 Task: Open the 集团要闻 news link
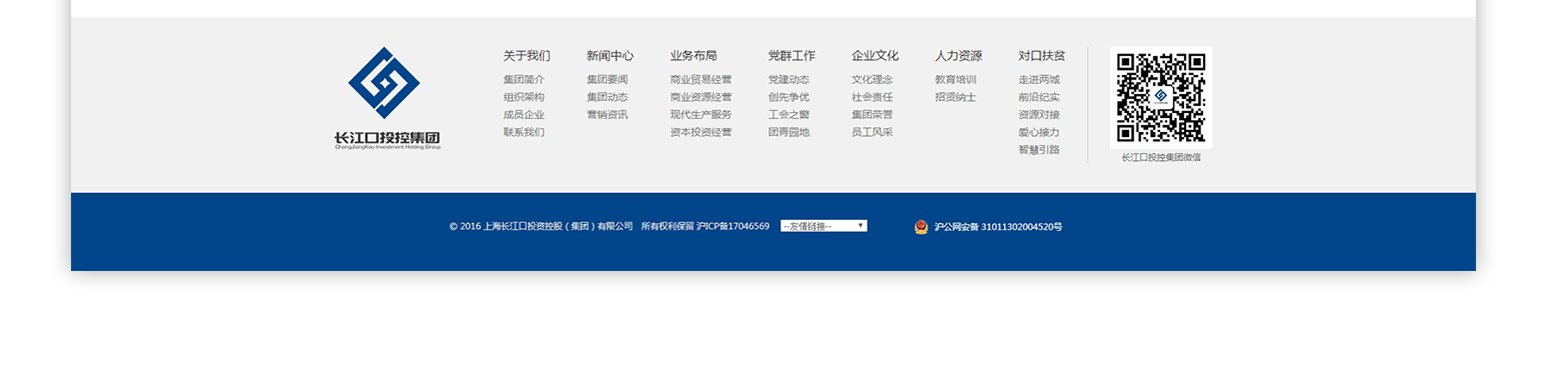coord(607,80)
